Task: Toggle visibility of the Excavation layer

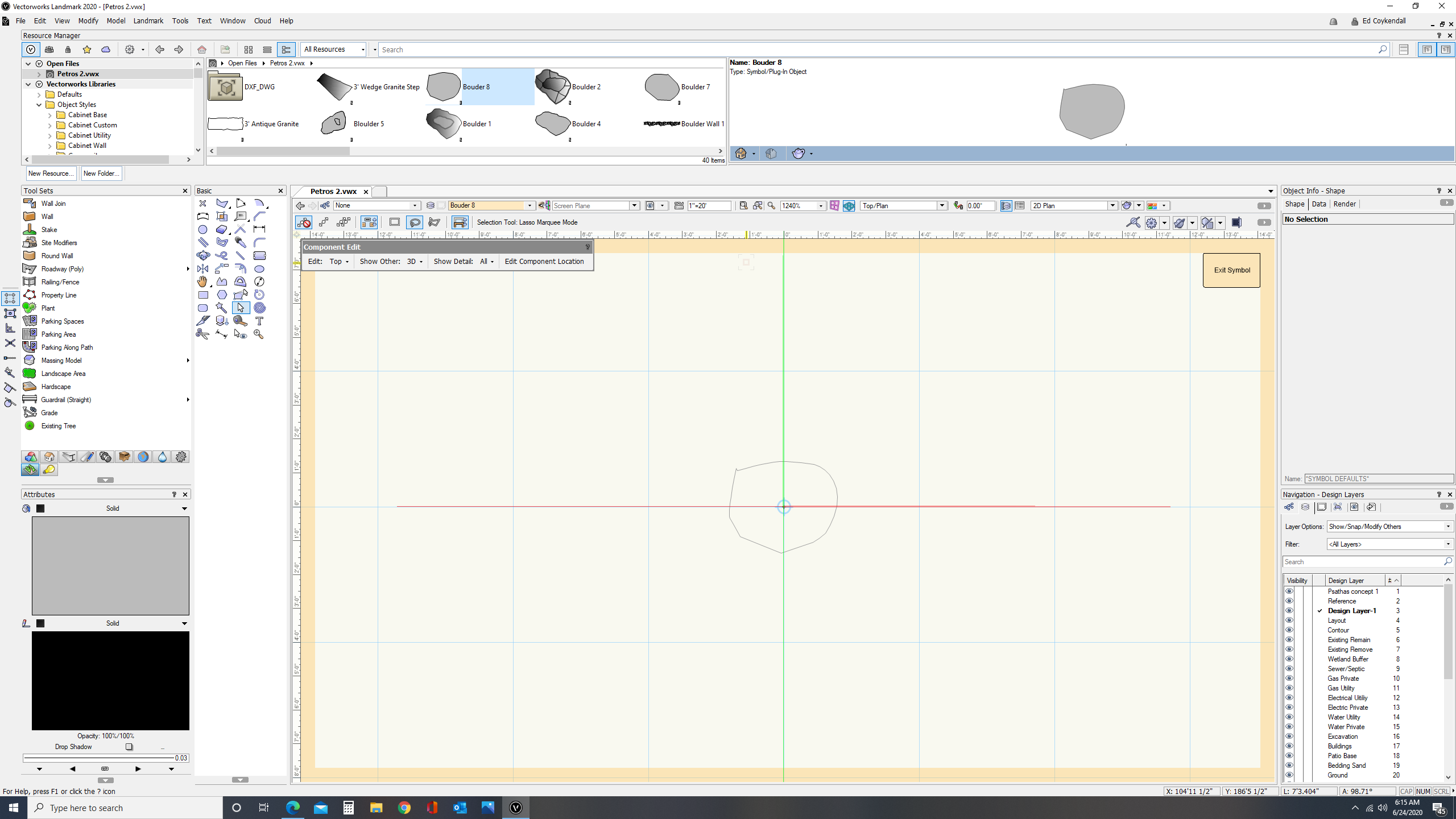Action: click(x=1289, y=736)
